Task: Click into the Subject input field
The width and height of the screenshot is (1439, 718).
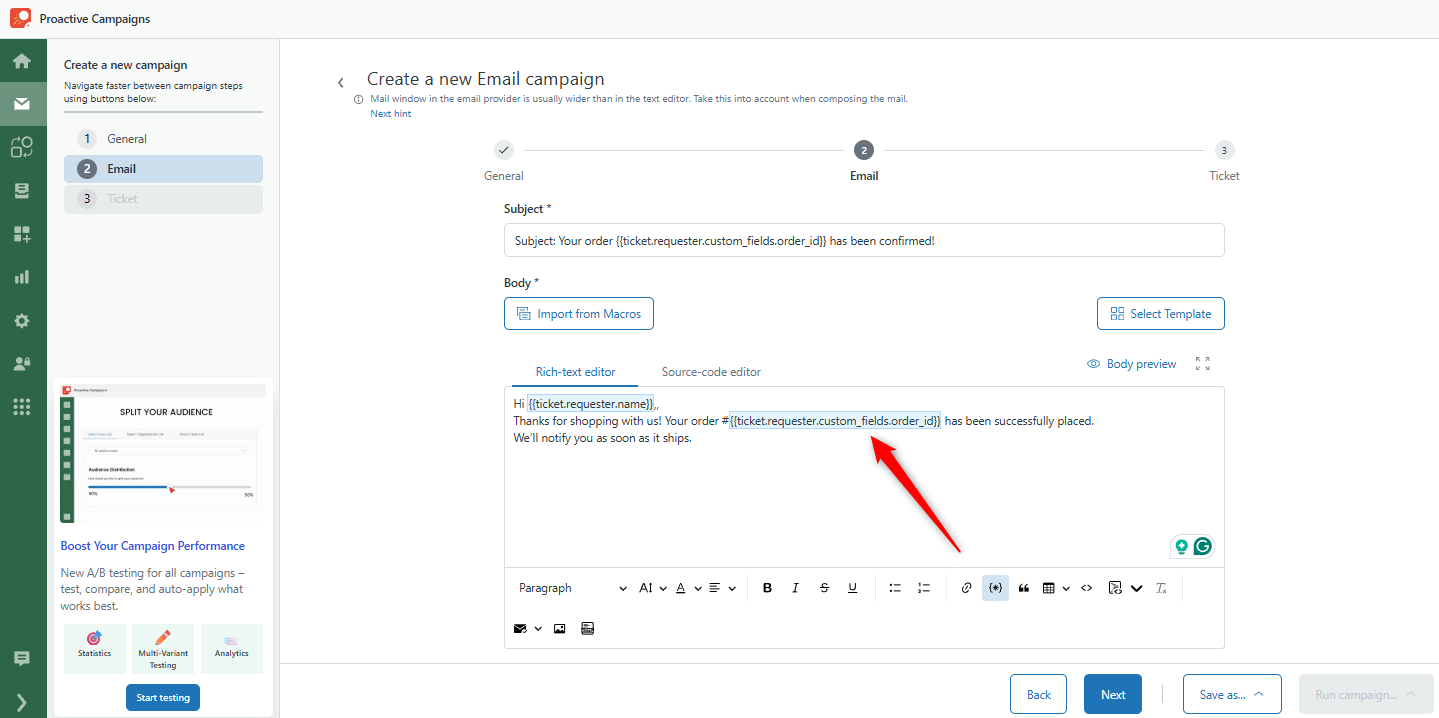Action: [863, 241]
